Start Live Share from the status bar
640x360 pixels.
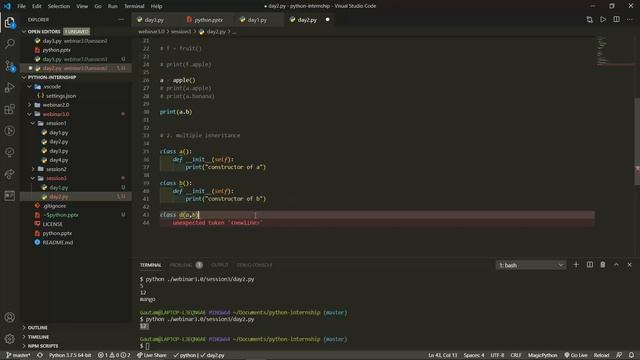(x=151, y=355)
